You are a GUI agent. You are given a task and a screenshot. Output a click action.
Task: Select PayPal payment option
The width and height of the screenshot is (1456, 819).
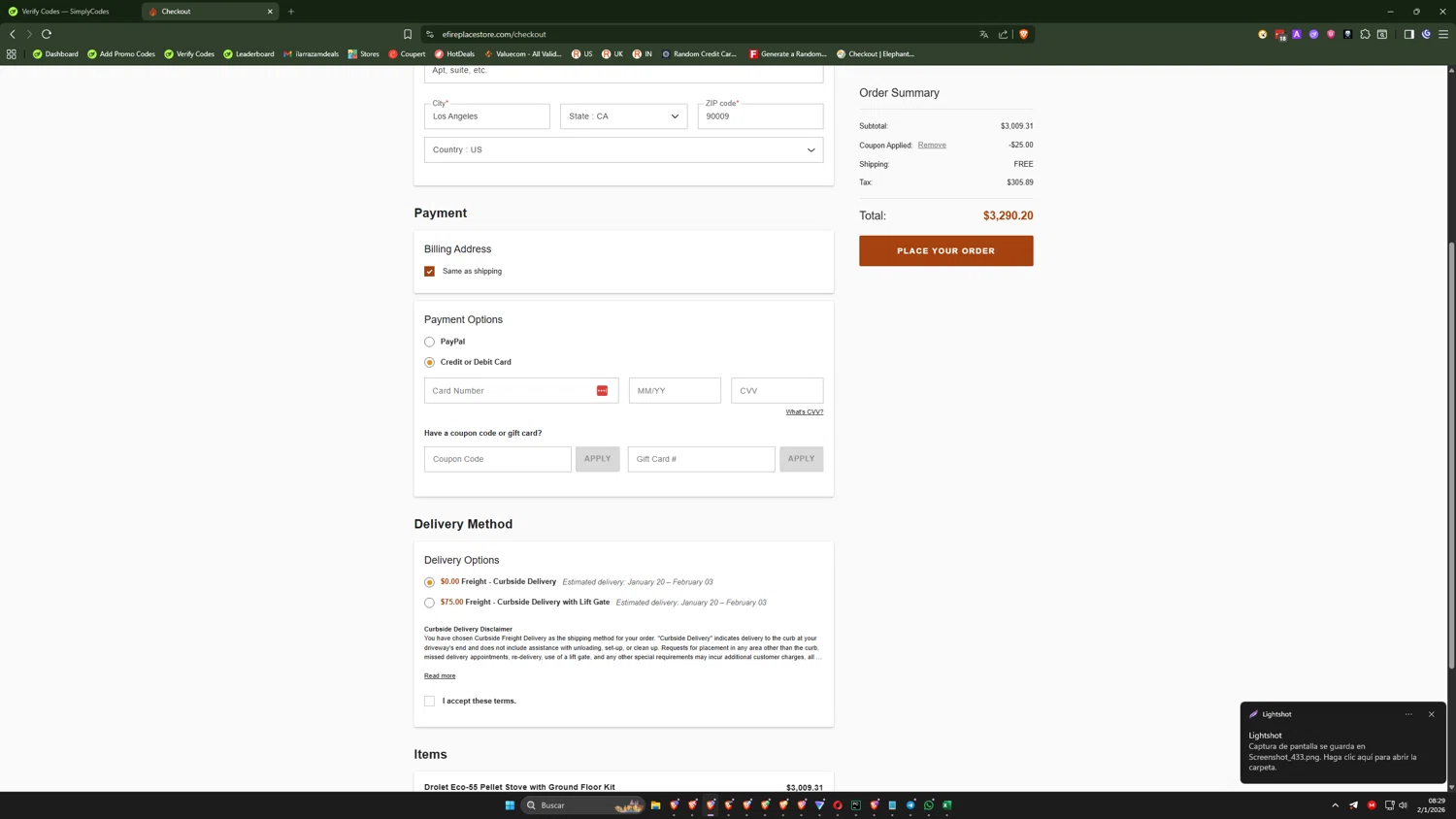429,342
